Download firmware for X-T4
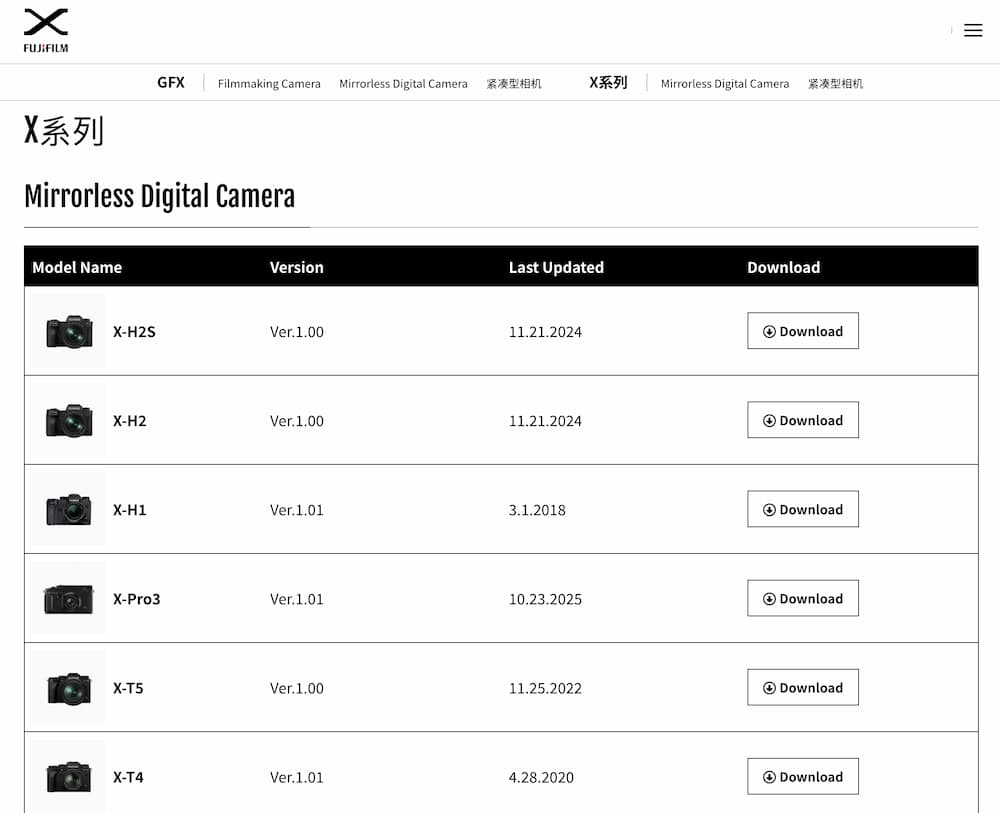 (803, 776)
